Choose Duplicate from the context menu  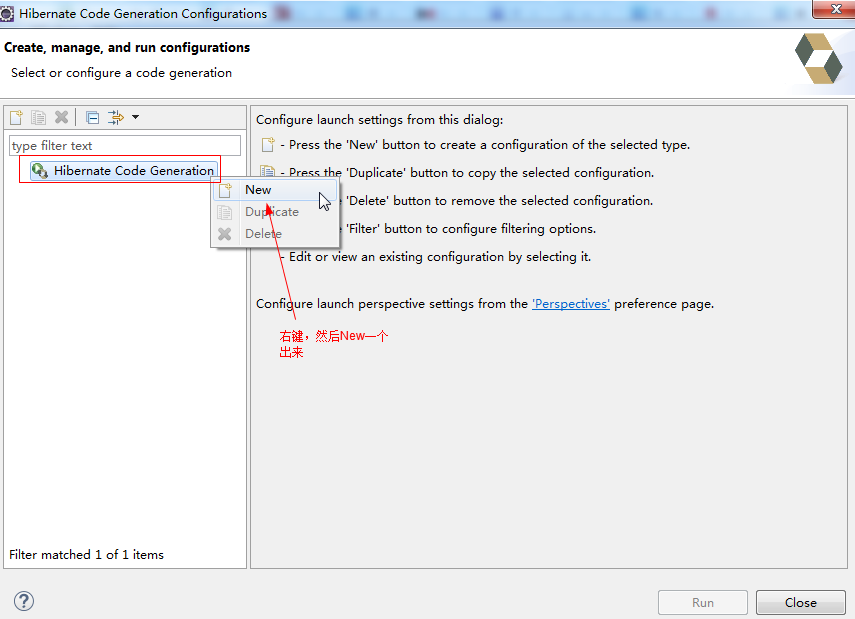[x=274, y=212]
